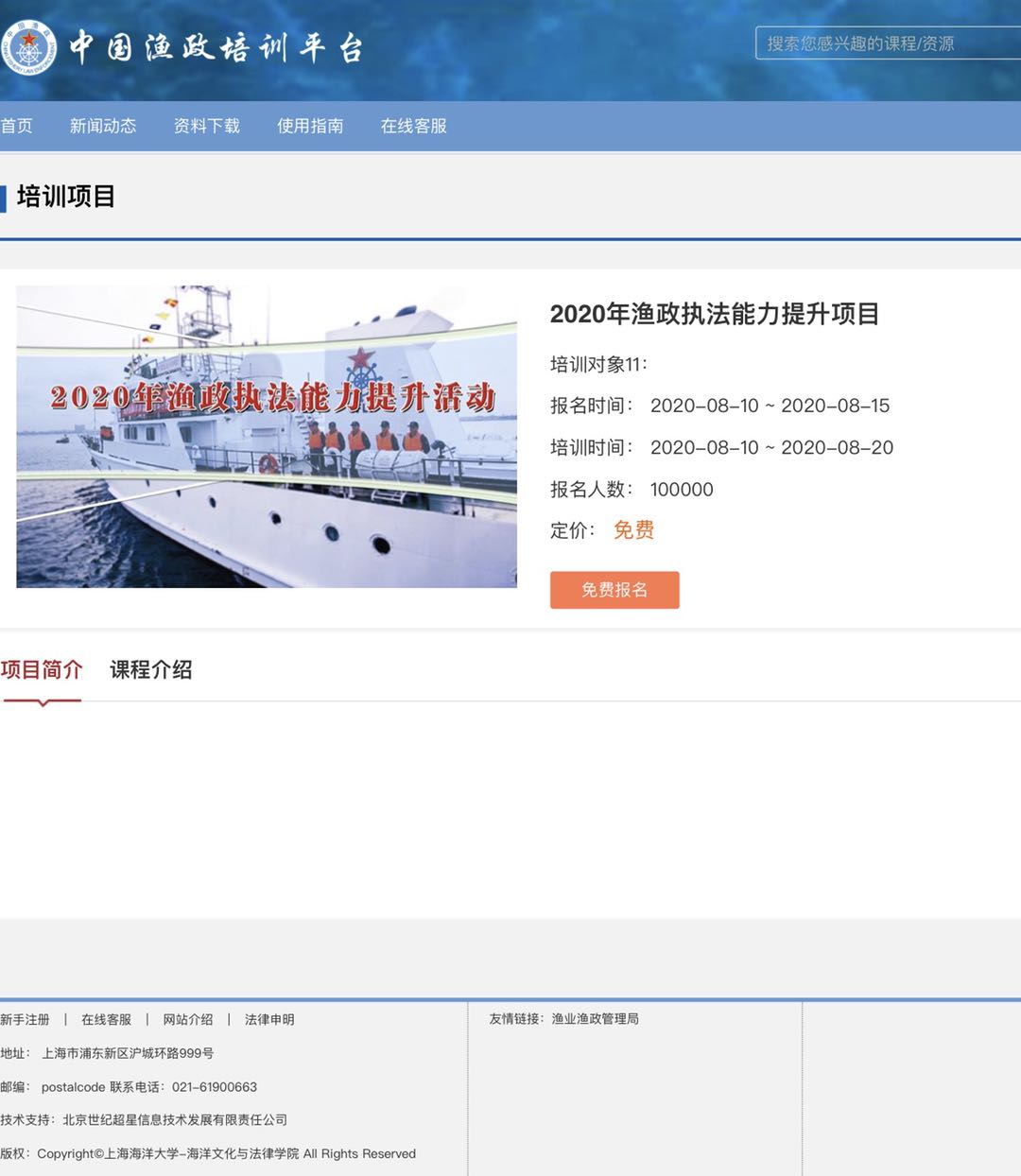Click the China Fishery platform logo emblem
Viewport: 1021px width, 1176px height.
pyautogui.click(x=28, y=47)
